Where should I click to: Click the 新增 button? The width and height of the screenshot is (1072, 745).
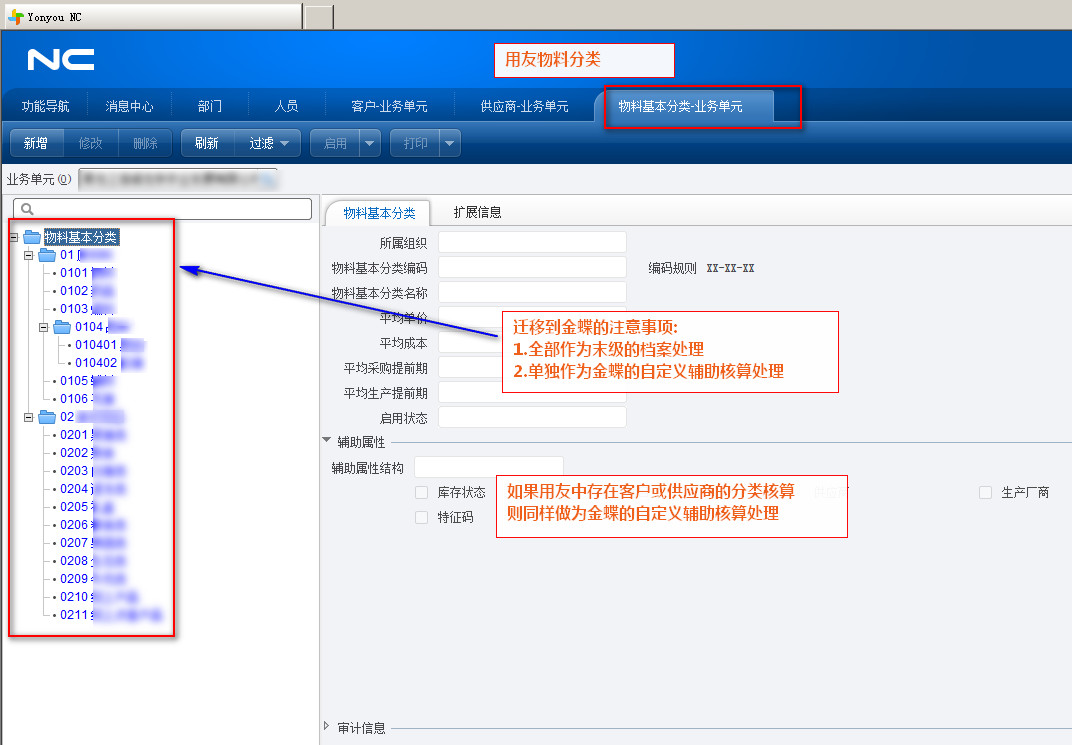[36, 143]
